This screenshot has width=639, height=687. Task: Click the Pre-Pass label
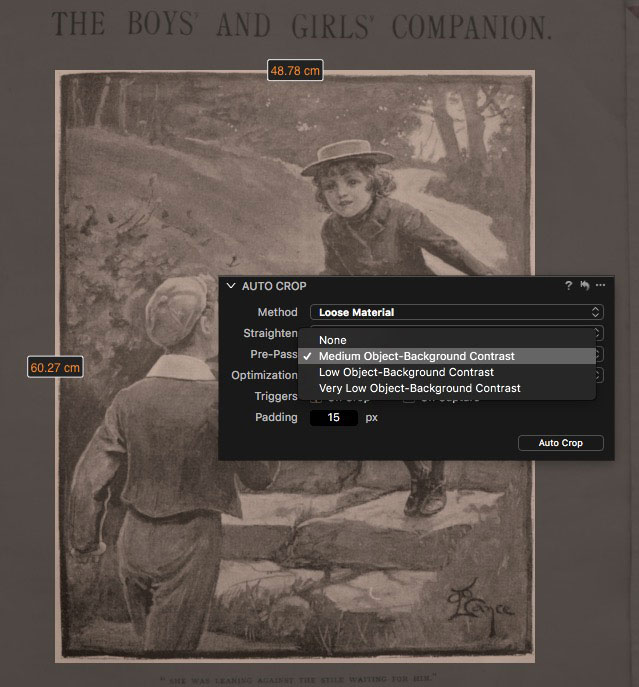[273, 354]
